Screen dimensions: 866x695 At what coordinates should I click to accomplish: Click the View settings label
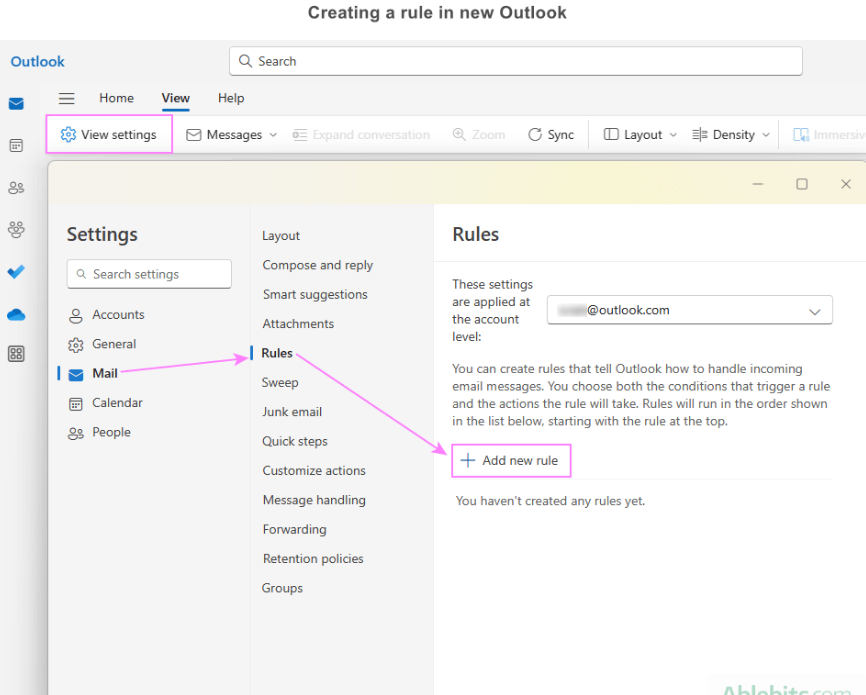pos(119,134)
